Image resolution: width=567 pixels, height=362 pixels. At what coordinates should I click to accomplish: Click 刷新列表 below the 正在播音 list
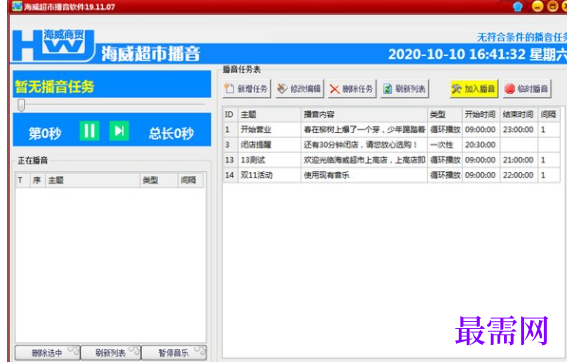[x=111, y=353]
